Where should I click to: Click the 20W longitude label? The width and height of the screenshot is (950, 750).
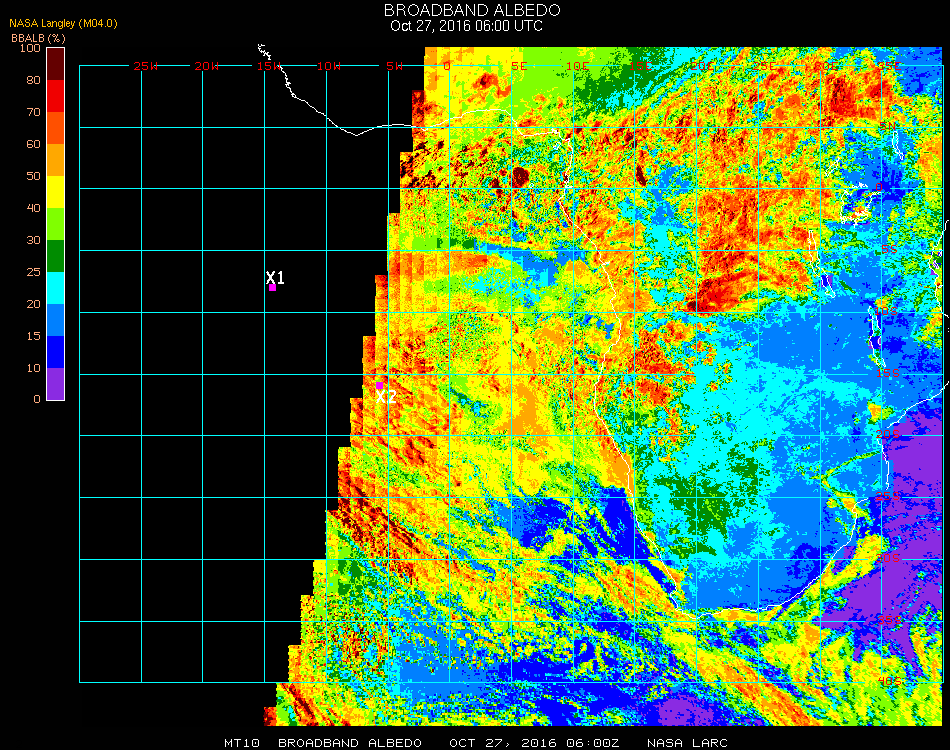pos(207,66)
